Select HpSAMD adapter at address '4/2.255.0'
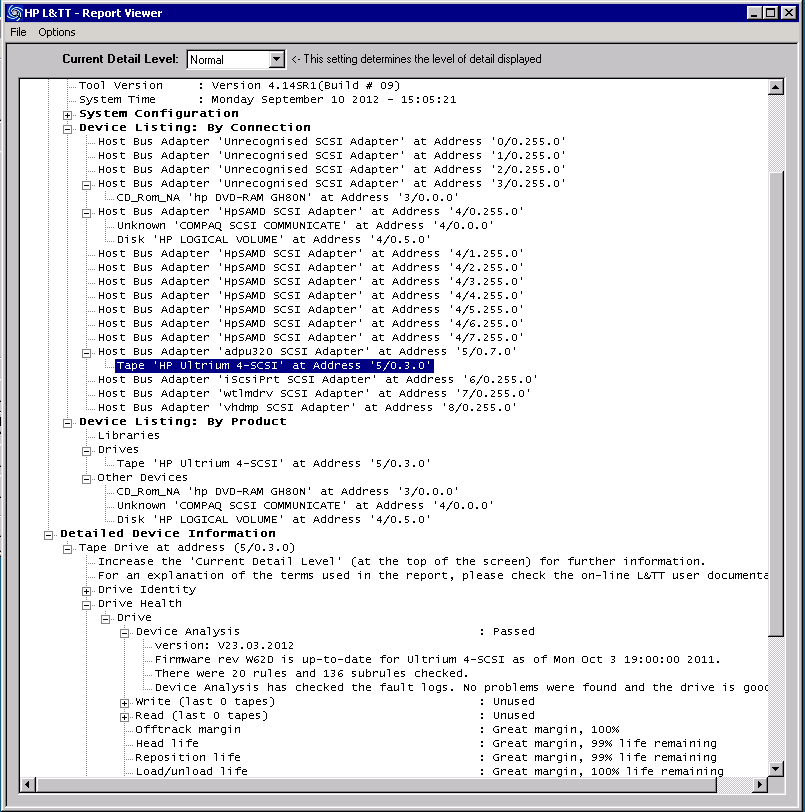Screen dimensions: 805x812 311,267
